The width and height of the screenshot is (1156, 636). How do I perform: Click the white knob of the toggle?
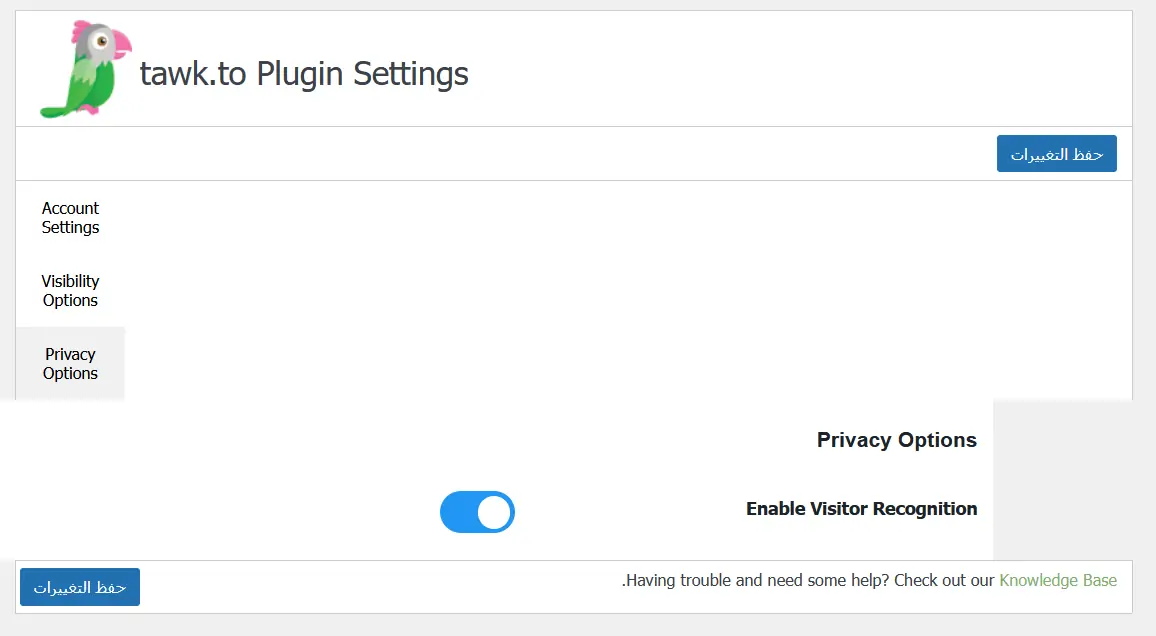coord(494,512)
